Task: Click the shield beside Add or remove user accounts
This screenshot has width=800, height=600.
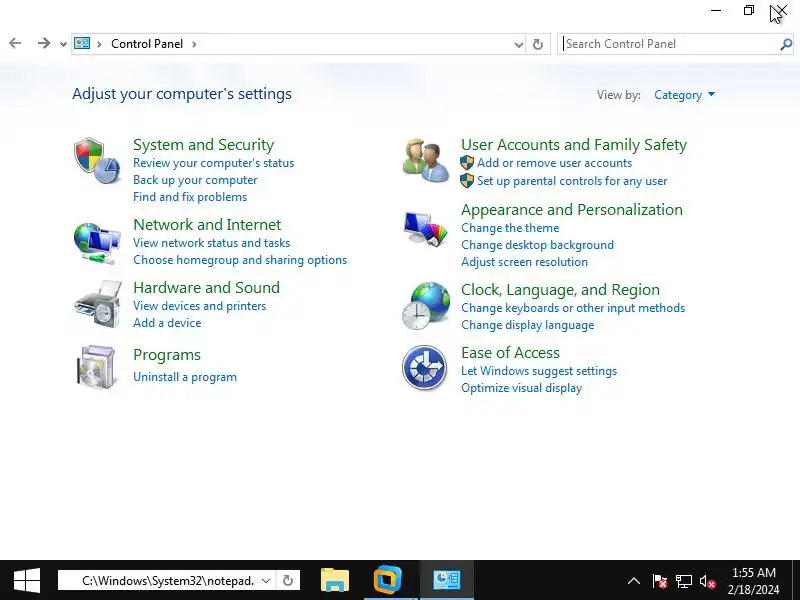Action: [467, 163]
